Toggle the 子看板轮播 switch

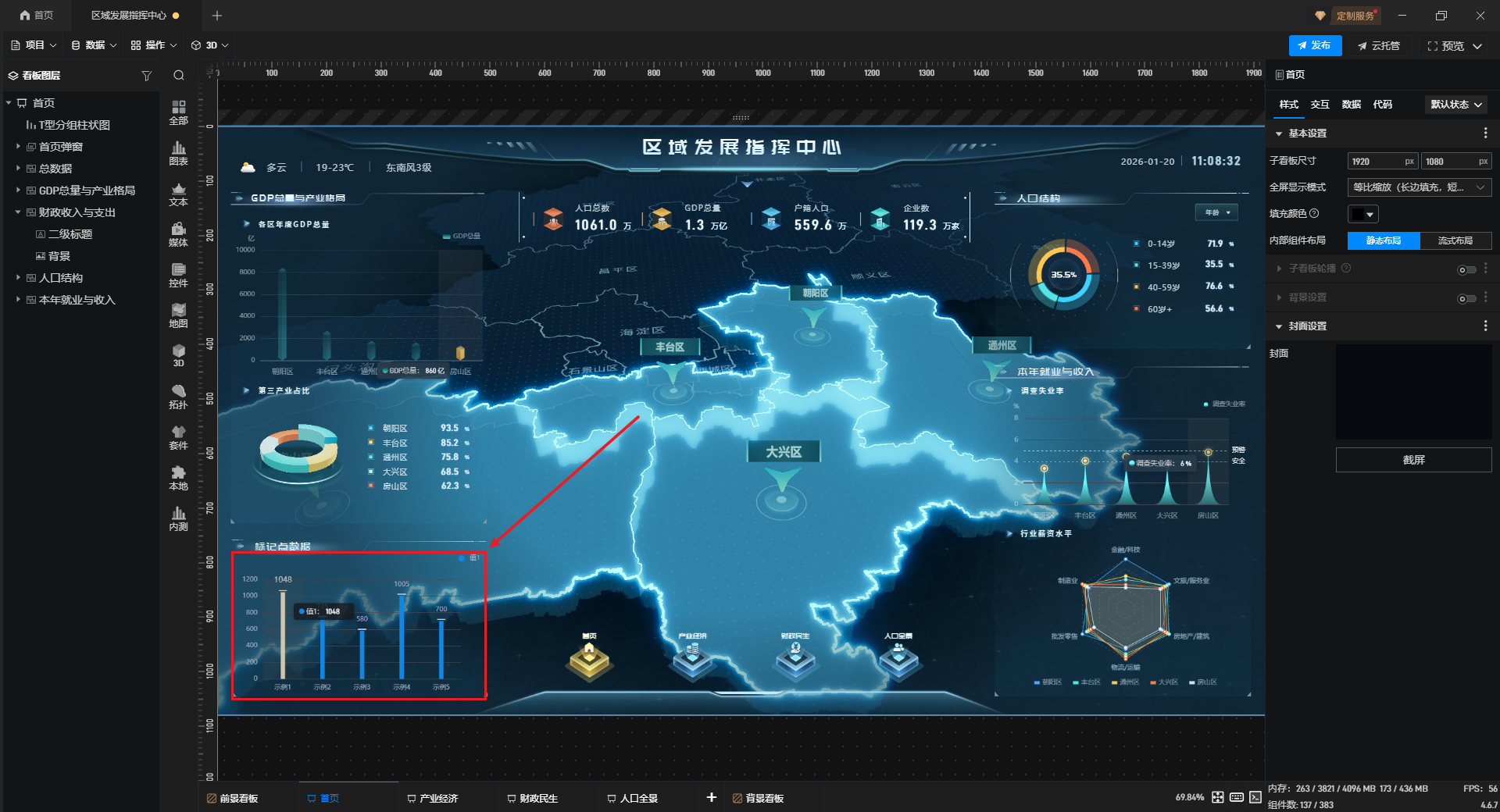coord(1466,269)
